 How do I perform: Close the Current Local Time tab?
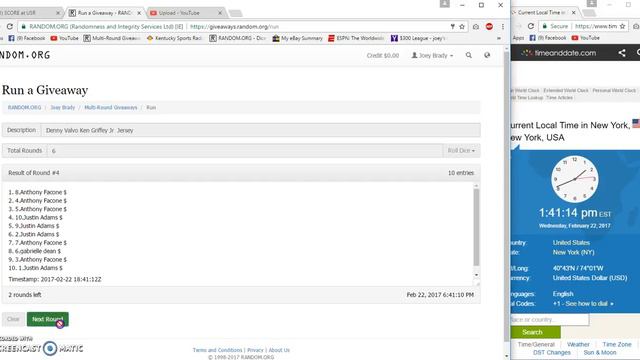573,13
